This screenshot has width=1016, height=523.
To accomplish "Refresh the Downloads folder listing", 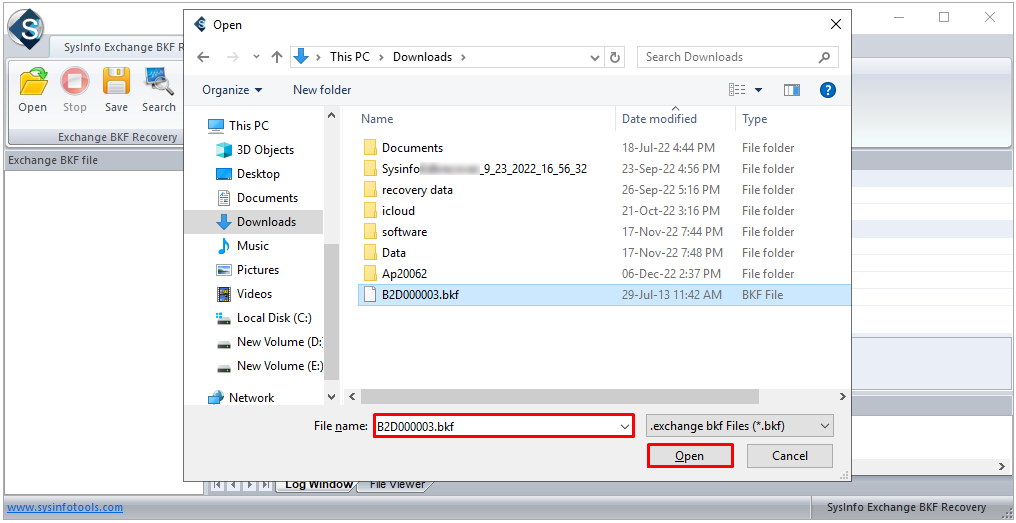I will pos(615,57).
